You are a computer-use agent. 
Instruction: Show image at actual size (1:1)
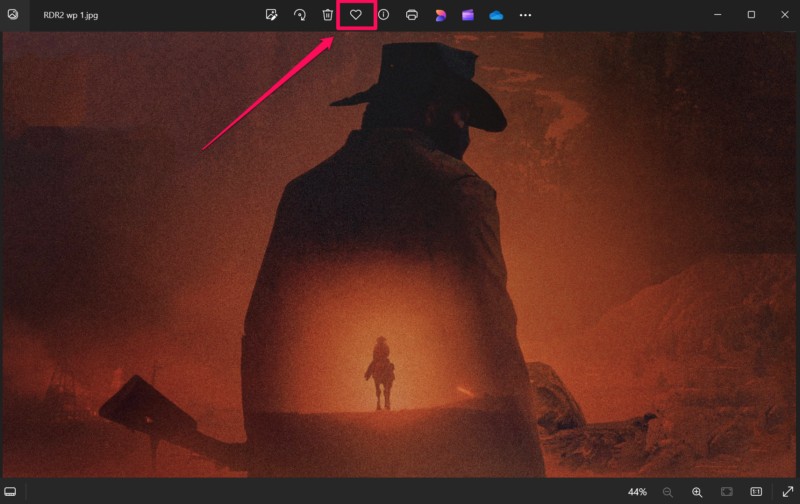756,492
